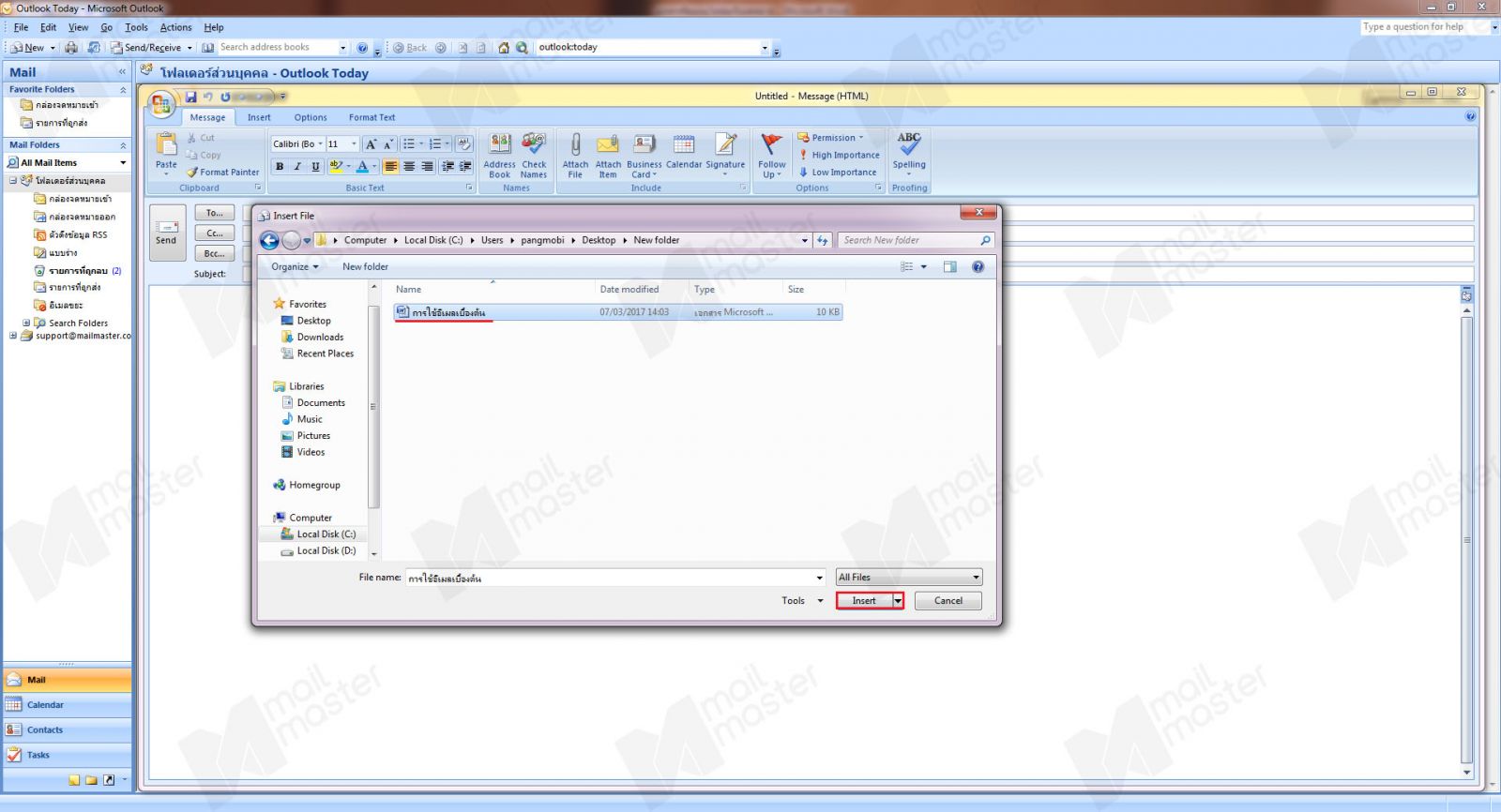
Task: Select the file dated 07/03/2017 14:03
Action: [x=618, y=312]
